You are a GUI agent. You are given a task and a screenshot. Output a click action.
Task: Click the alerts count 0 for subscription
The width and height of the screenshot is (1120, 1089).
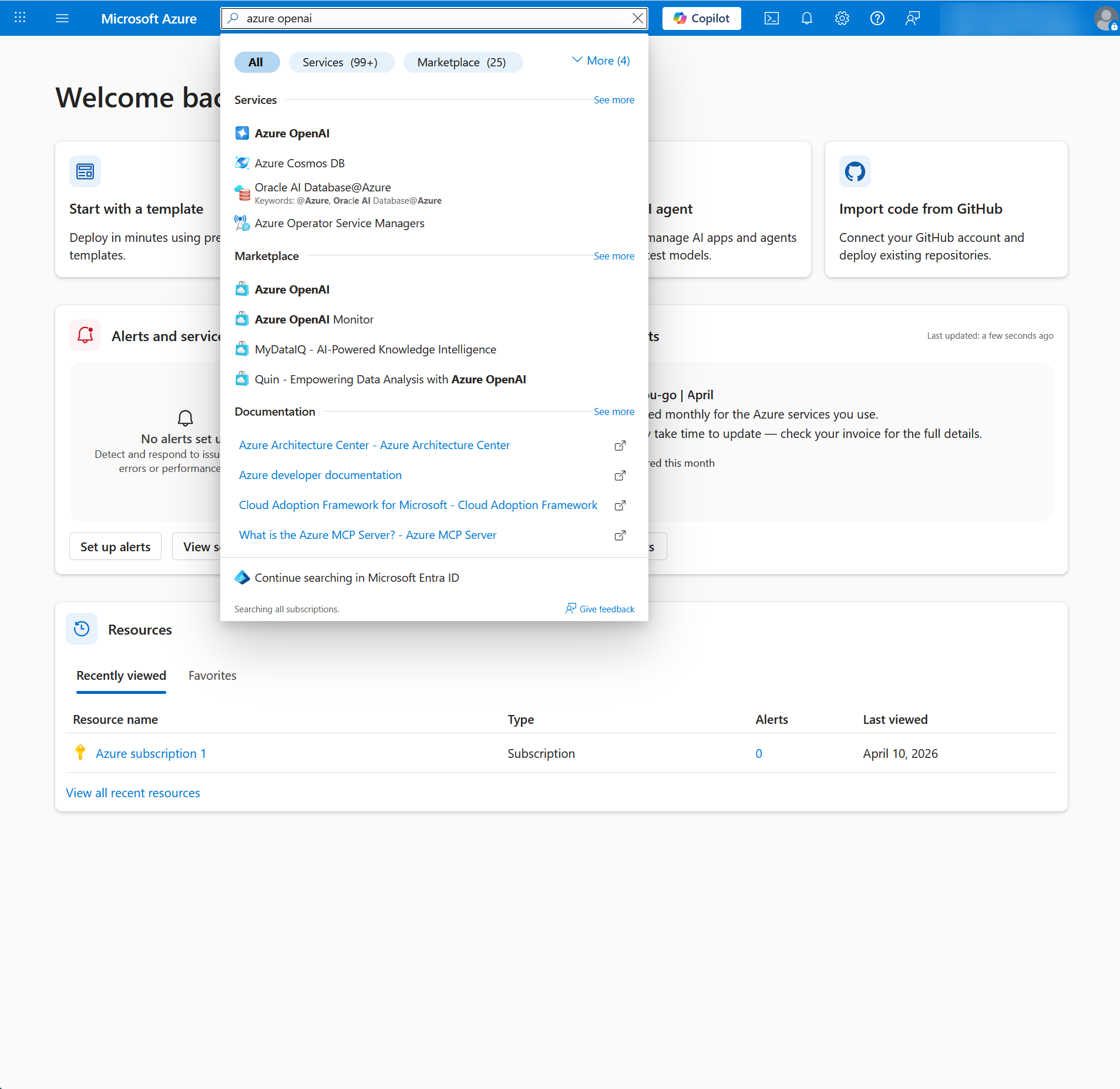click(x=759, y=753)
